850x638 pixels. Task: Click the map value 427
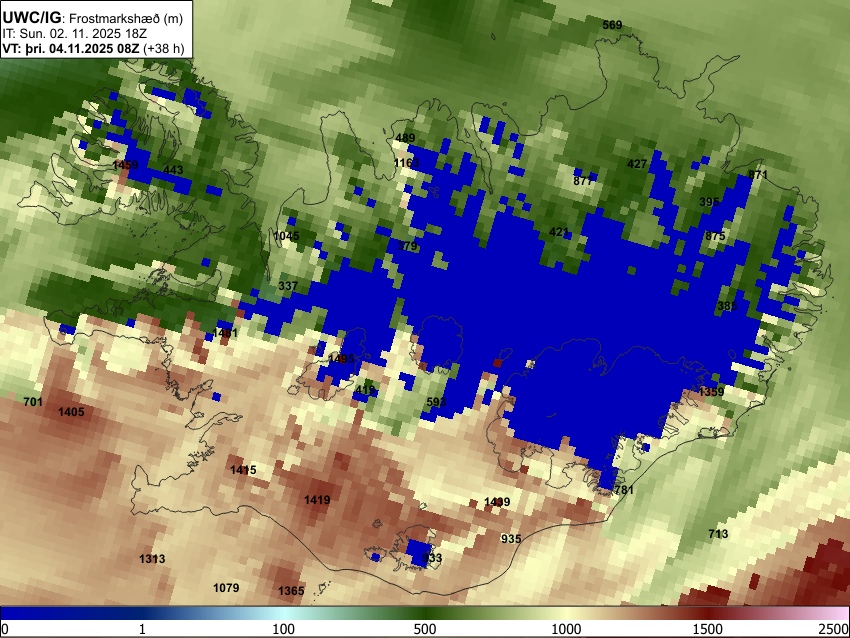point(636,164)
